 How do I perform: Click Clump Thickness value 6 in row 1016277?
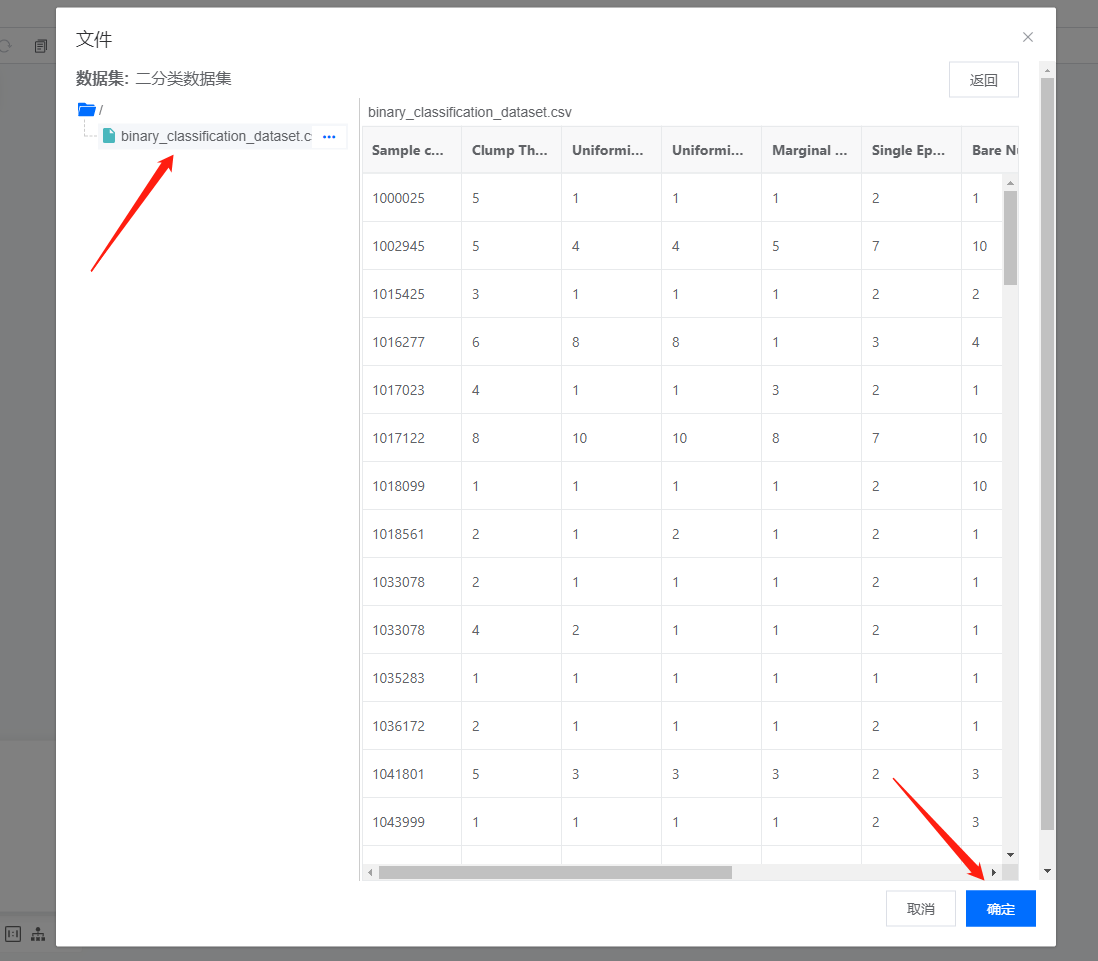click(x=511, y=342)
